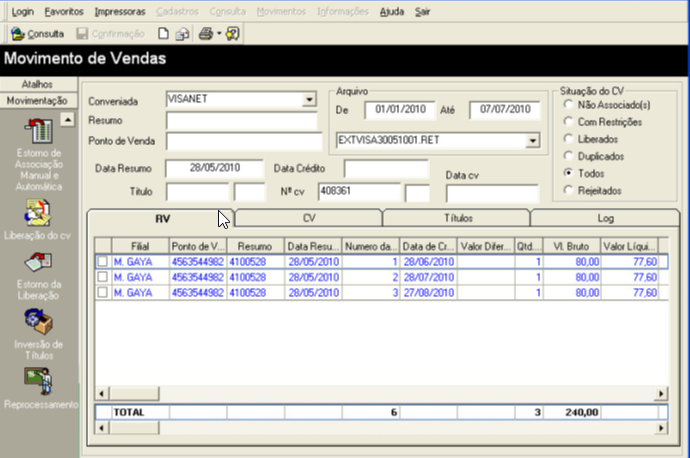This screenshot has width=690, height=458.
Task: Click date 28/07/2010 in Data de Cr column
Action: (x=429, y=277)
